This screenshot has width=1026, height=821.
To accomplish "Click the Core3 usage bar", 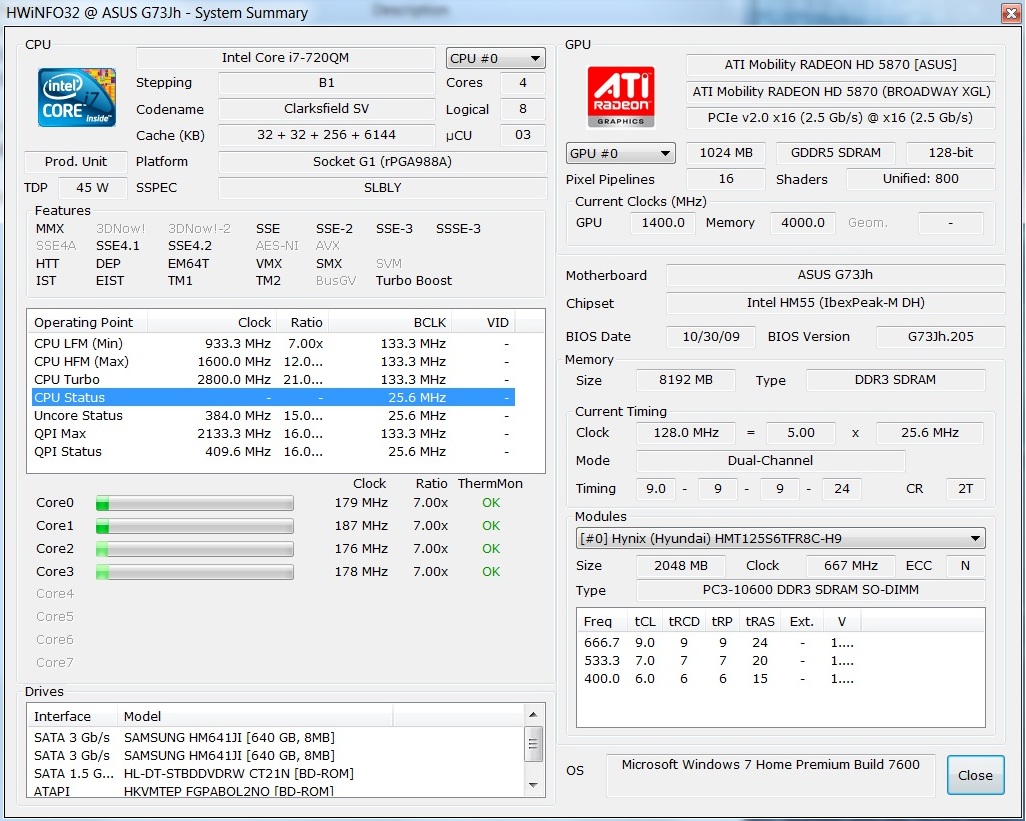I will [194, 572].
